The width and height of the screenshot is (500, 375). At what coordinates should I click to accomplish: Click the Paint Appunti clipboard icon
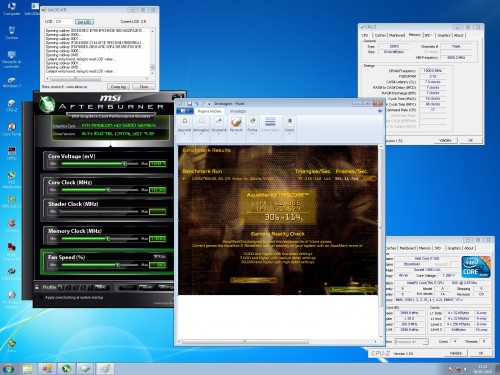point(184,121)
